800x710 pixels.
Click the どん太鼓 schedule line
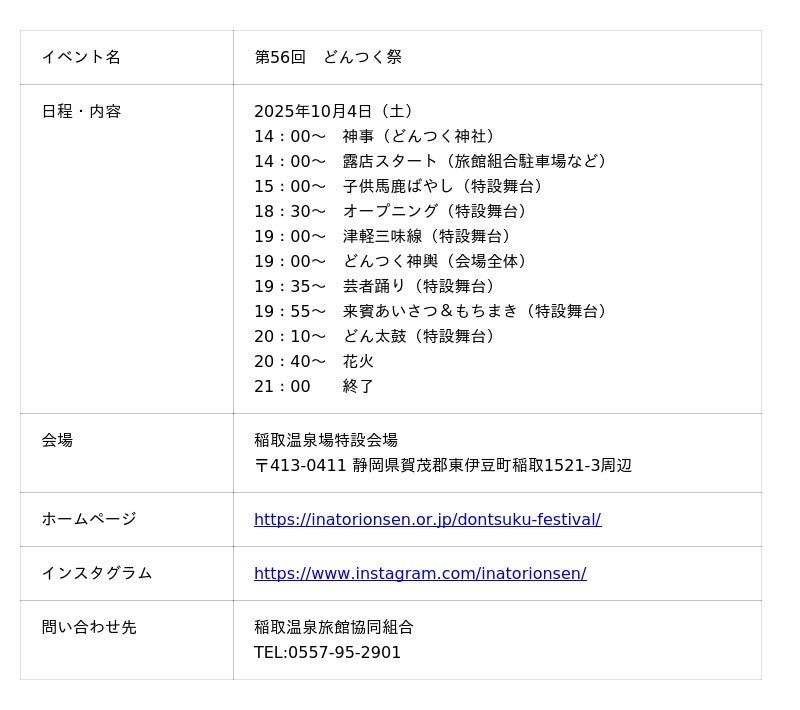(x=377, y=336)
